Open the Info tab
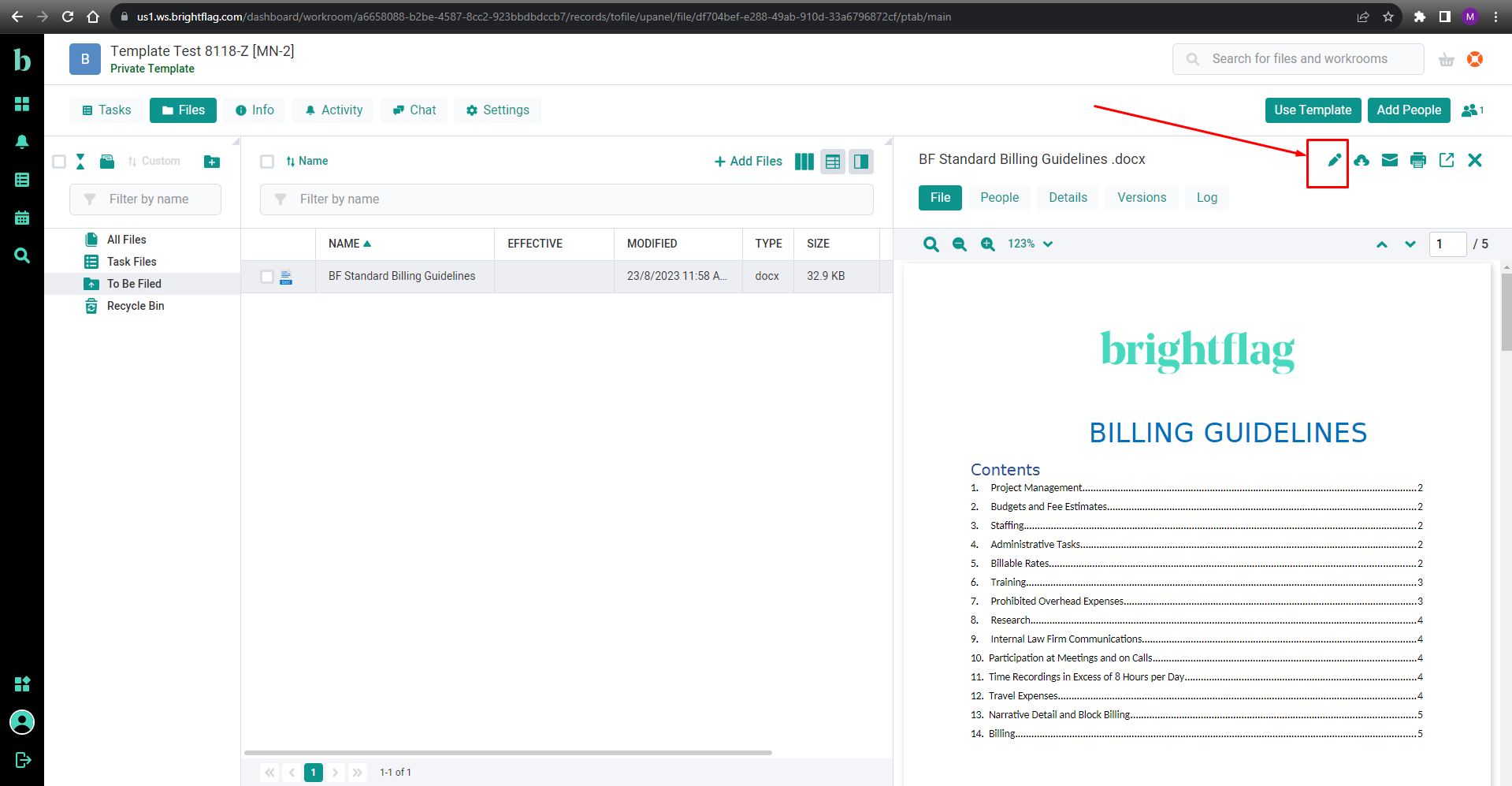1512x786 pixels. point(255,110)
